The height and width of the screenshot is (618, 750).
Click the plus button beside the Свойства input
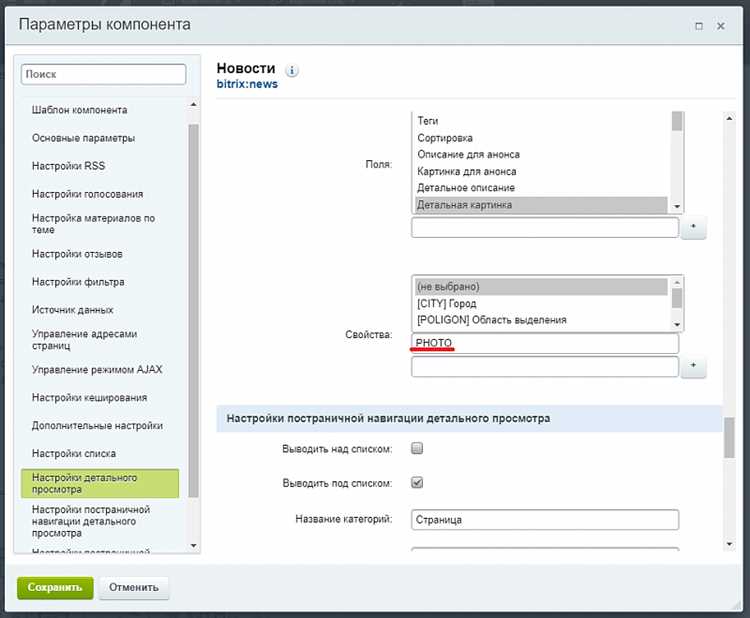pos(693,366)
